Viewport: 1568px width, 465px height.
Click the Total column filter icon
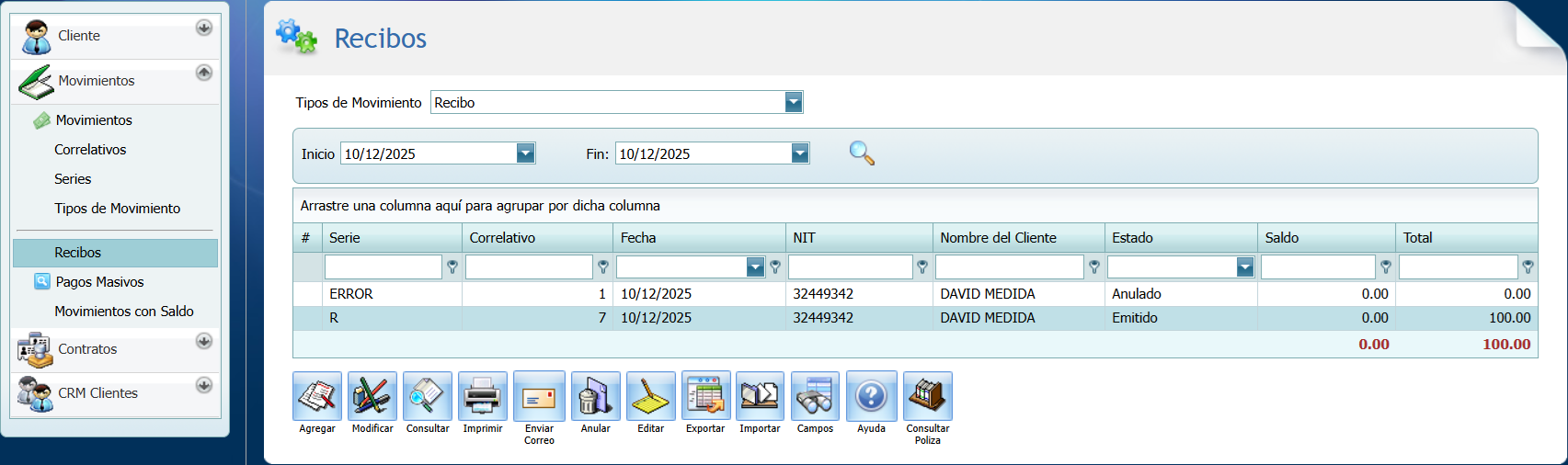click(1528, 267)
